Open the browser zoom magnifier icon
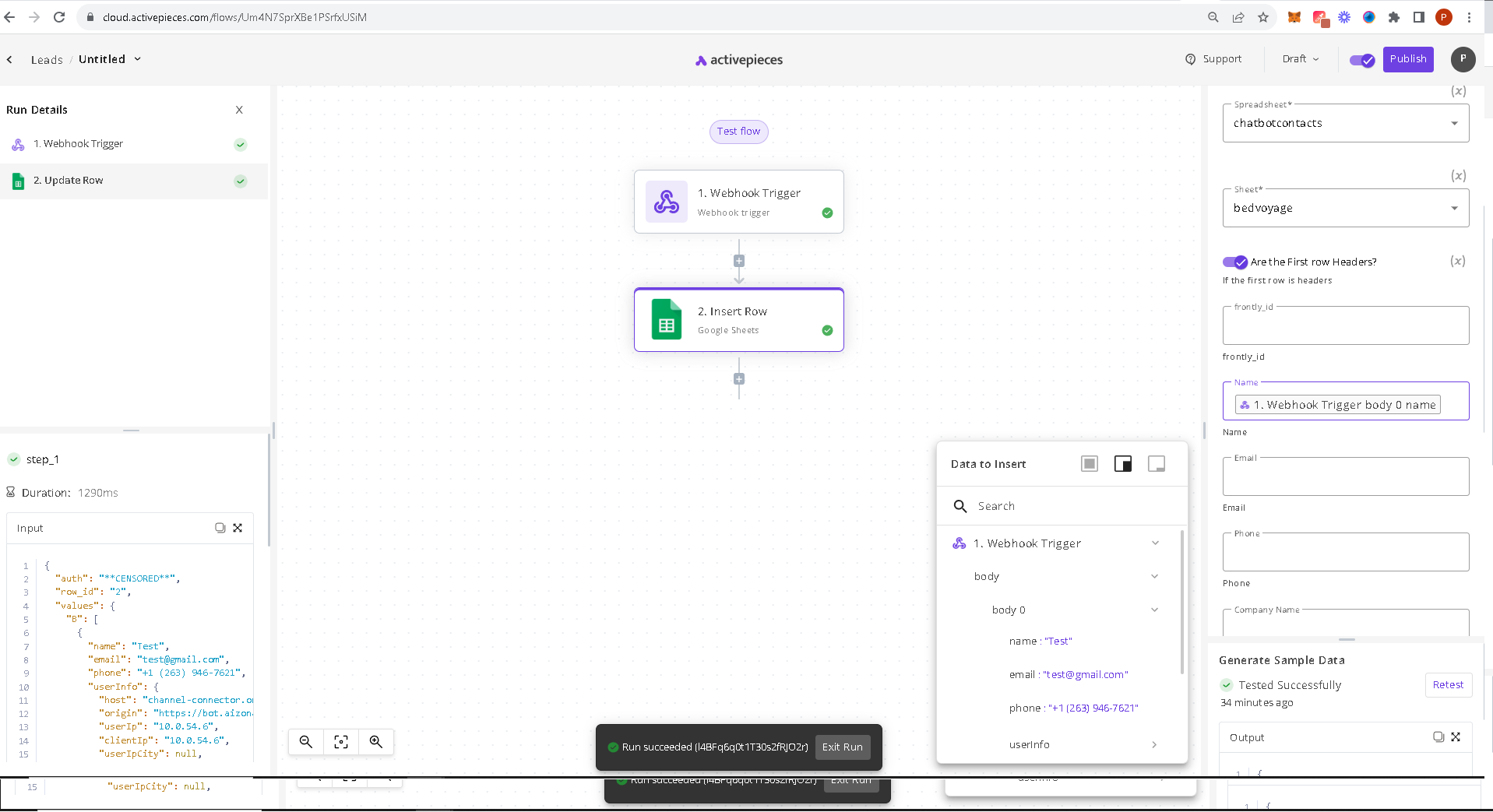The height and width of the screenshot is (812, 1493). pos(1213,17)
